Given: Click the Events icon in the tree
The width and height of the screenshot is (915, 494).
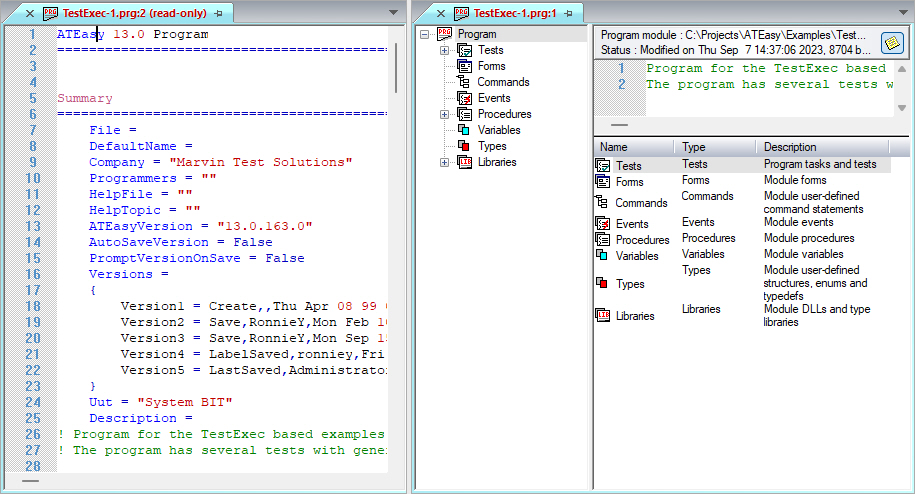Looking at the screenshot, I should coord(465,98).
